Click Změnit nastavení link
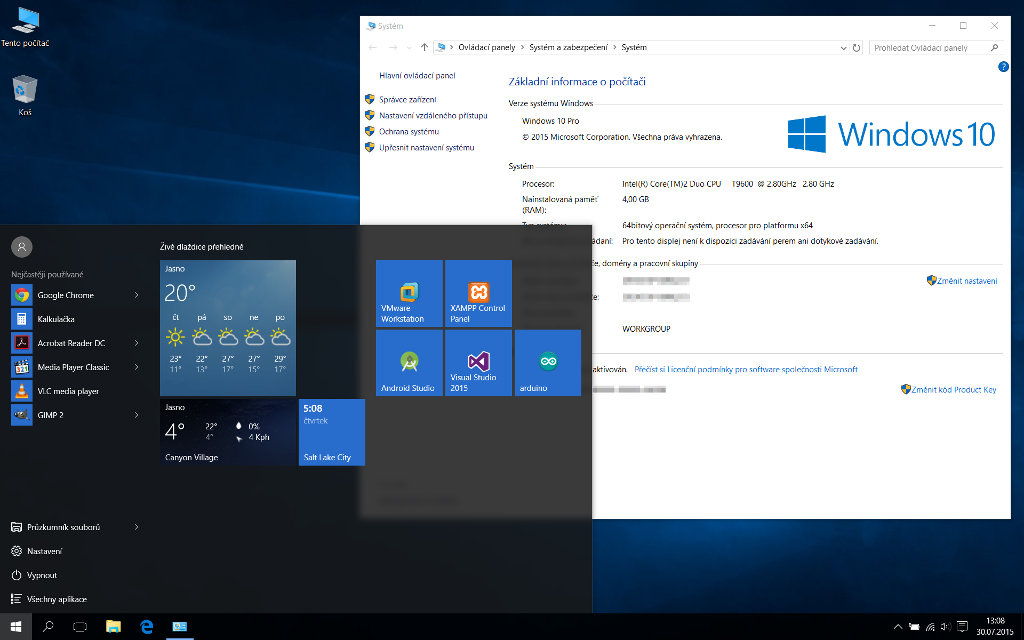Screen dimensions: 1024x640 pyautogui.click(x=967, y=281)
